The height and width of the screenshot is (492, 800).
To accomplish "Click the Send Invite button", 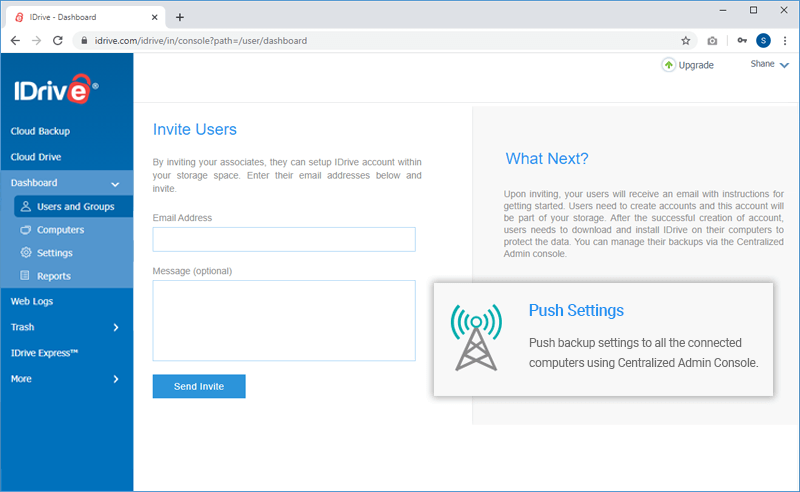I will point(199,386).
